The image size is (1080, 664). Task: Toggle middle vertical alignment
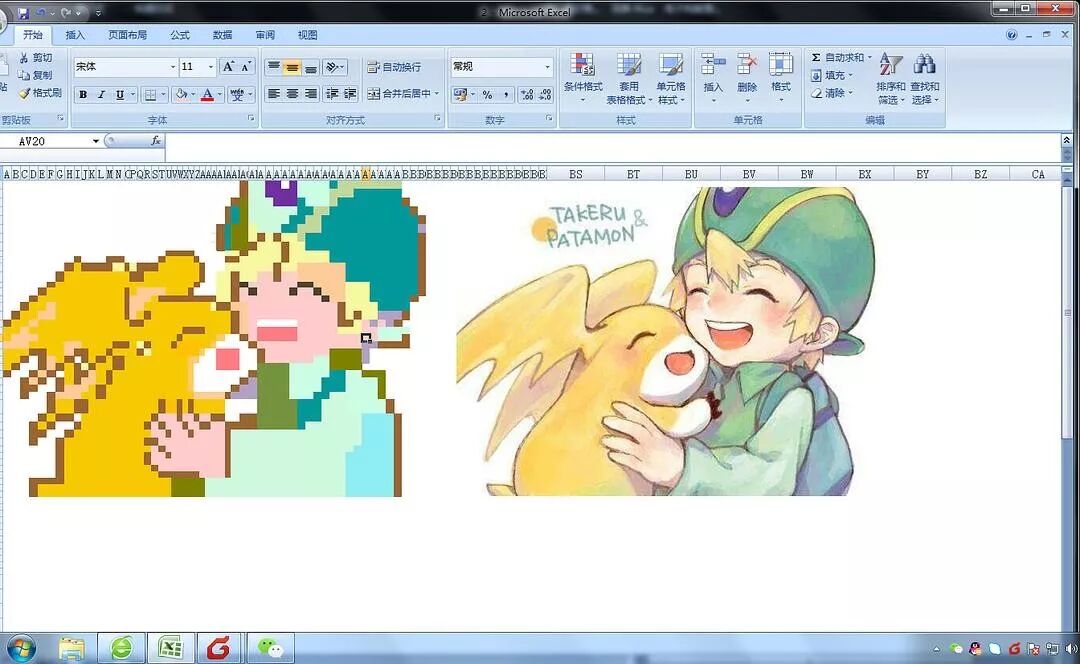tap(292, 67)
